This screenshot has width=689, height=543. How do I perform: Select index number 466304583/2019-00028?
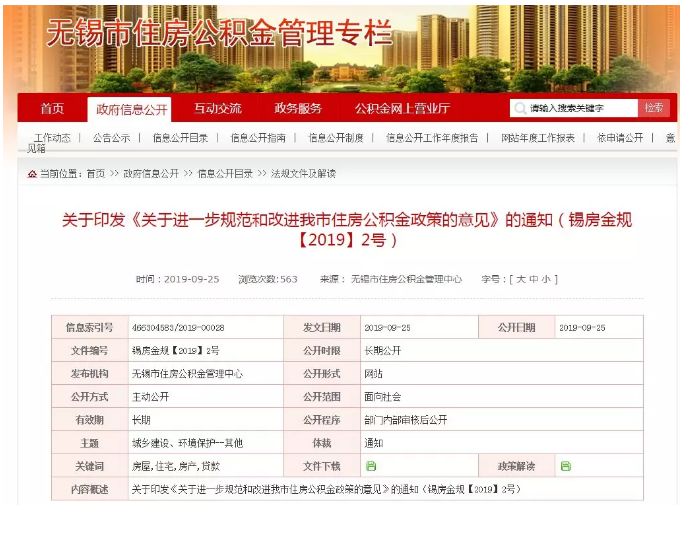click(x=178, y=328)
